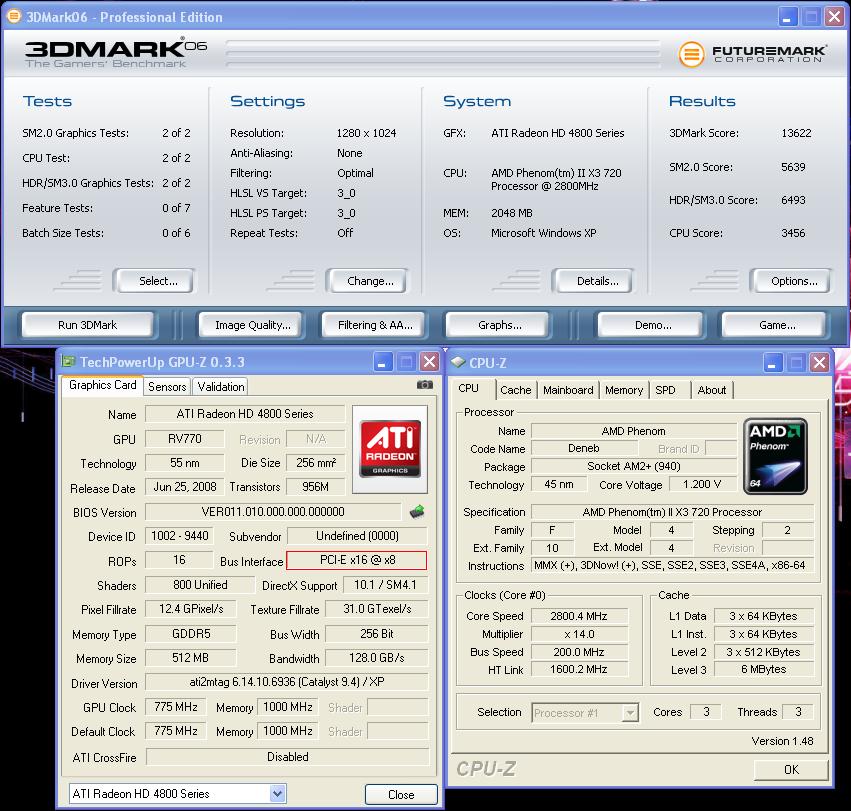This screenshot has height=811, width=851.
Task: Click the Cores count value in CPU-Z
Action: 706,712
